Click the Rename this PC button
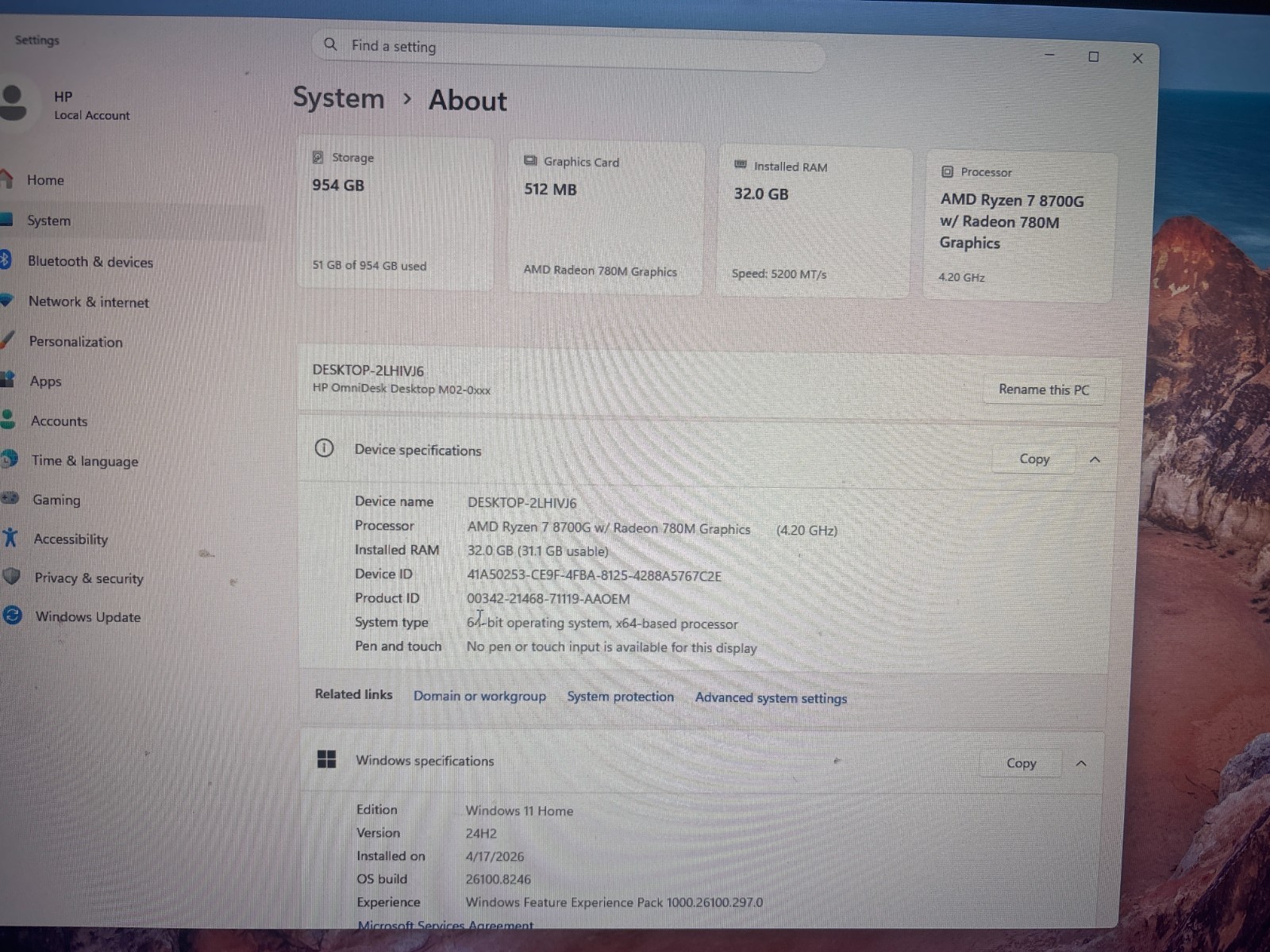This screenshot has width=1270, height=952. 1044,390
